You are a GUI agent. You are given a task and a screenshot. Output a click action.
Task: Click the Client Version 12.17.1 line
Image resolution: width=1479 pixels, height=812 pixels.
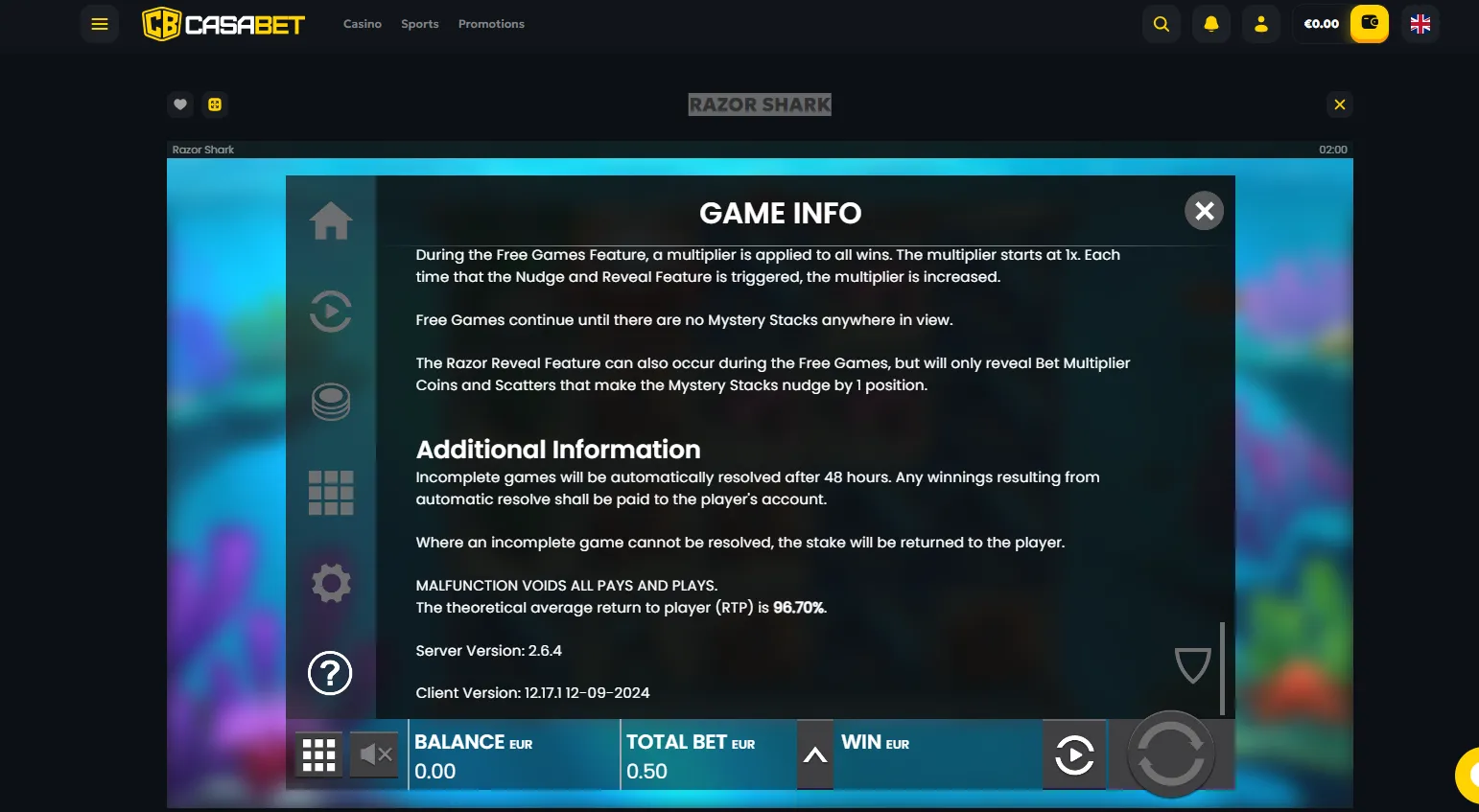coord(533,693)
